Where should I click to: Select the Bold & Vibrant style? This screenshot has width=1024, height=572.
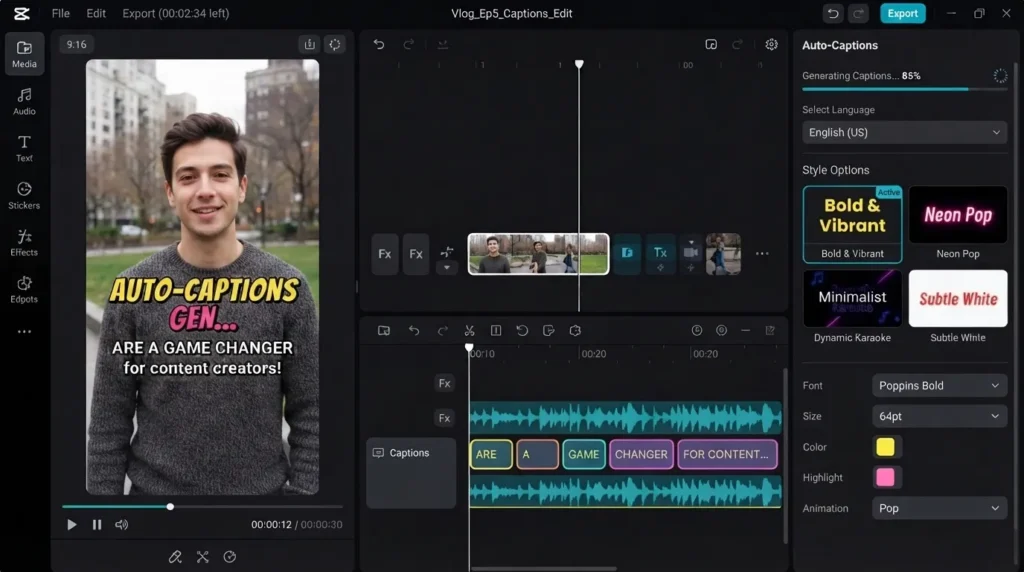[852, 224]
